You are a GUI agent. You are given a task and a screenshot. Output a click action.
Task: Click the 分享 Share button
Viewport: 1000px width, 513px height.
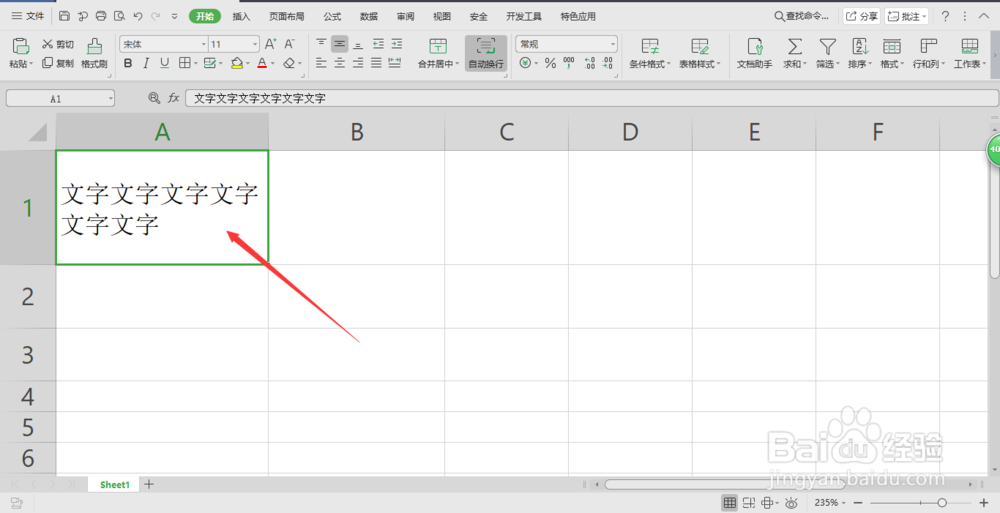tap(862, 17)
